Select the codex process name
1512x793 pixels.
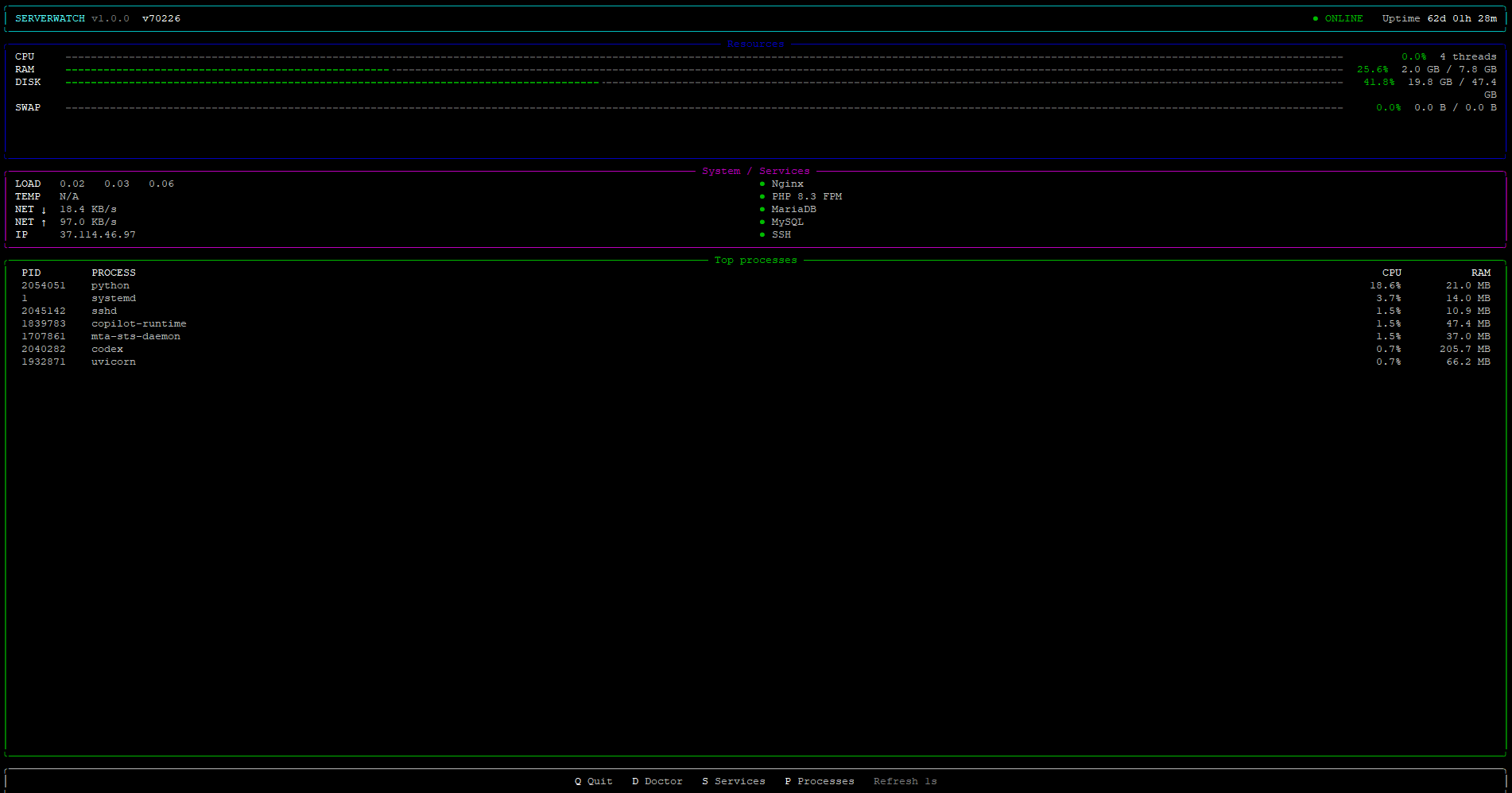[107, 349]
